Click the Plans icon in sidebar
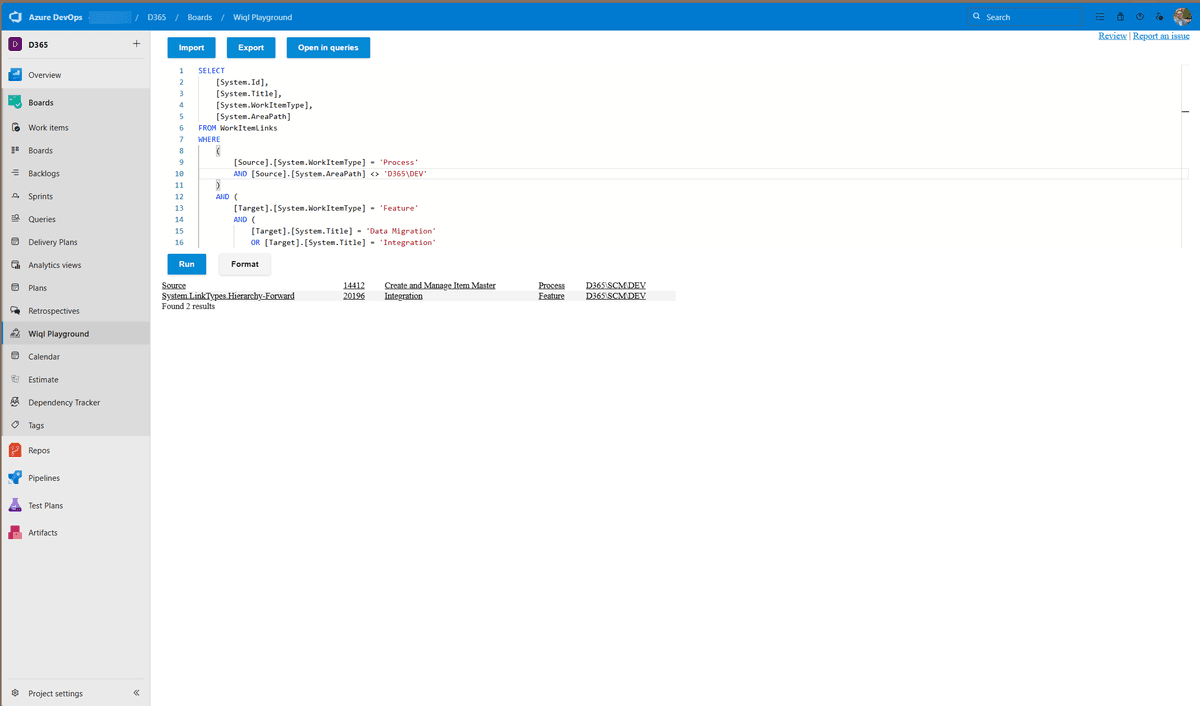Screen dimensions: 1200x706 tap(16, 288)
